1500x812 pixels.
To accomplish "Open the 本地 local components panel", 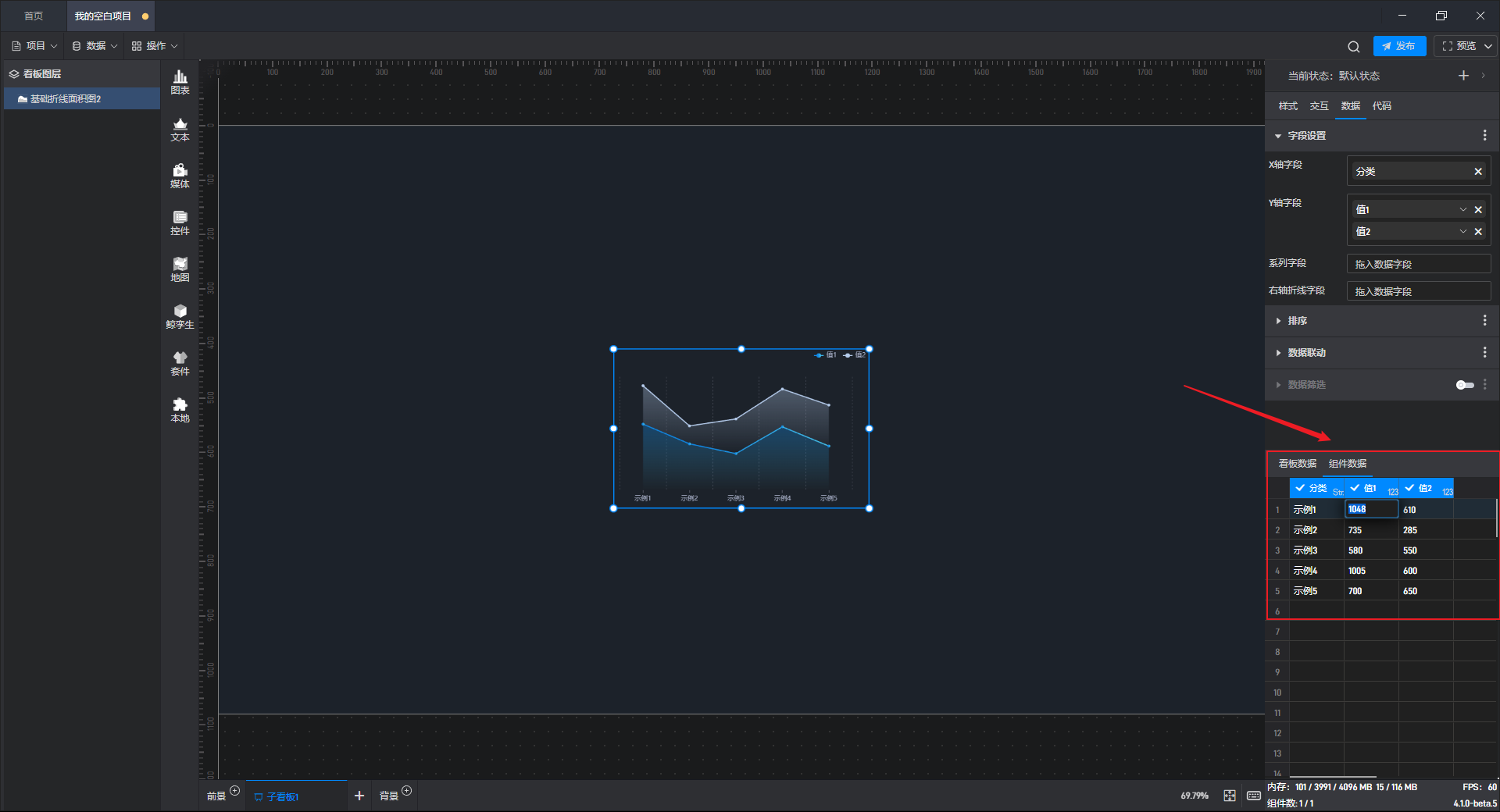I will pos(180,410).
